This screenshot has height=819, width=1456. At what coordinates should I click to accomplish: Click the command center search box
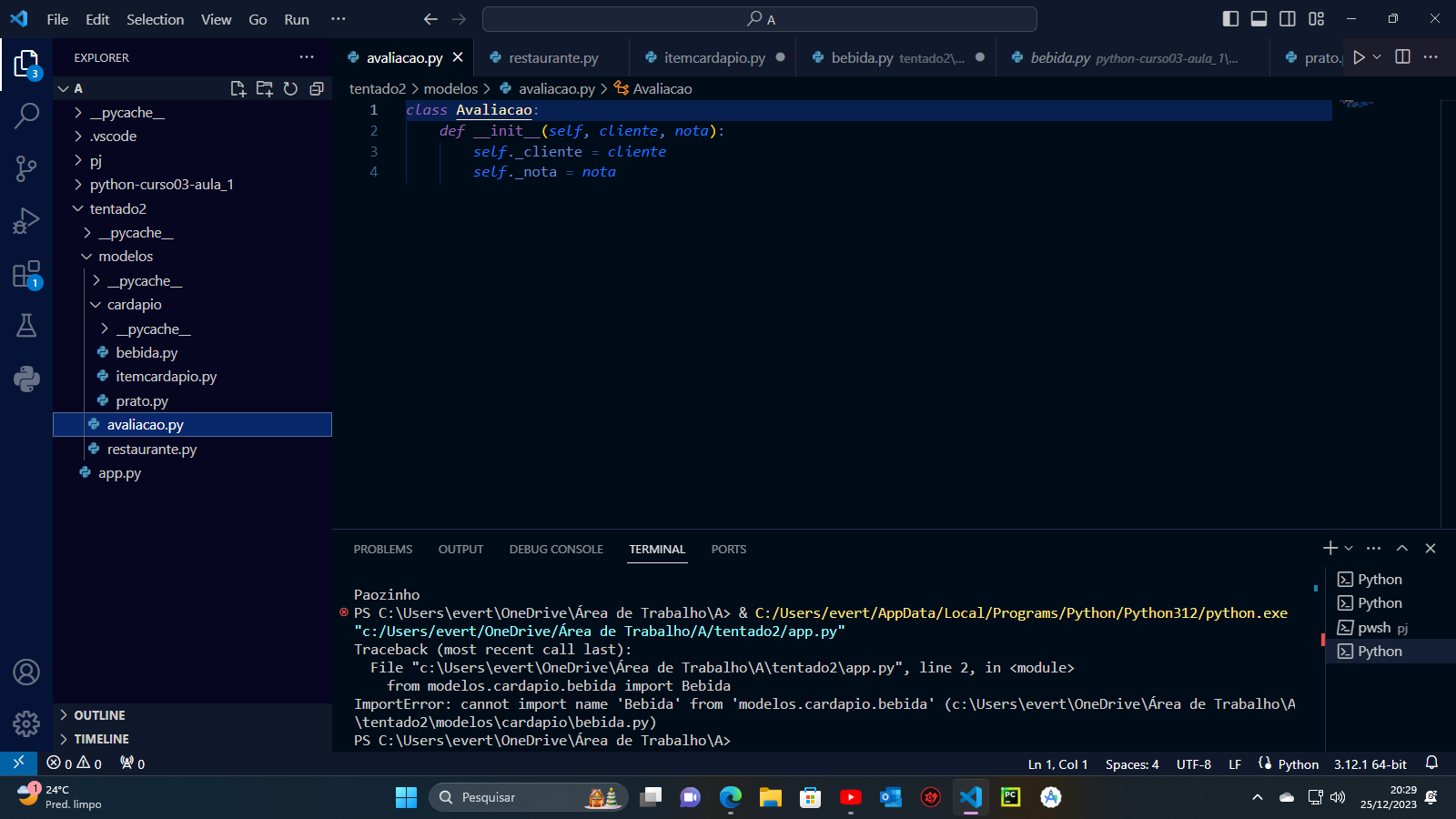click(x=759, y=19)
